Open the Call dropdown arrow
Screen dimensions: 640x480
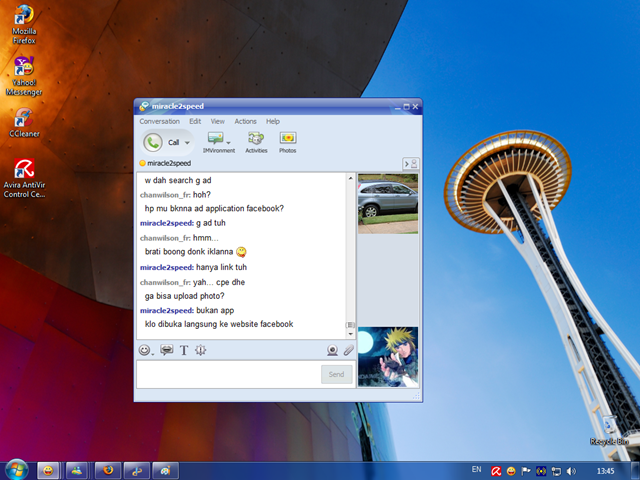pos(186,143)
